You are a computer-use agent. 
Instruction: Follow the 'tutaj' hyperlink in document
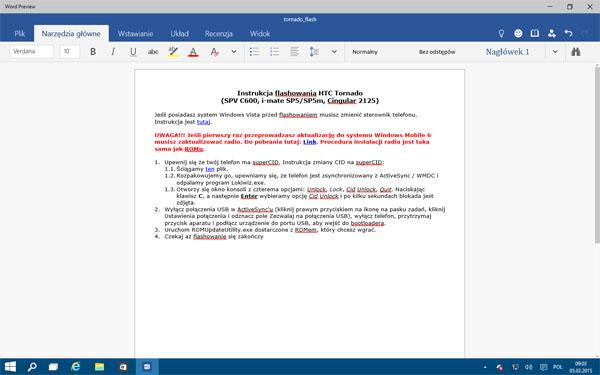point(204,122)
